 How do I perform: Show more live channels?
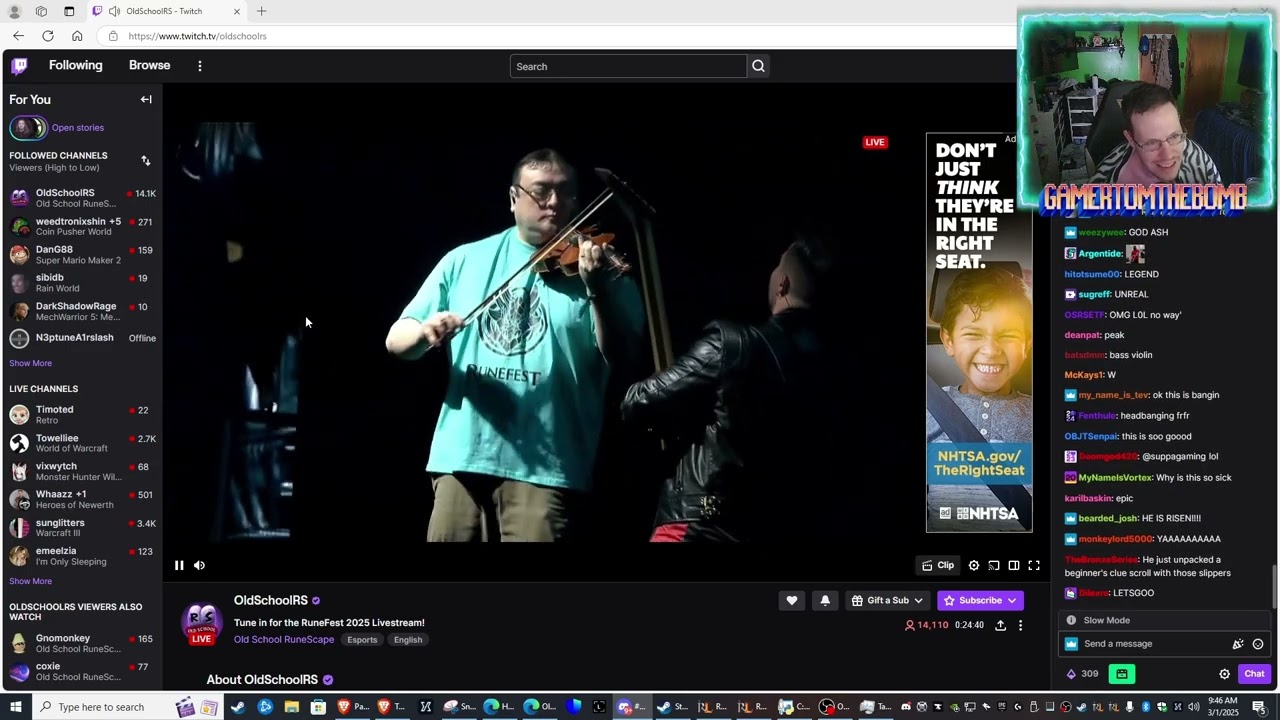pos(31,581)
